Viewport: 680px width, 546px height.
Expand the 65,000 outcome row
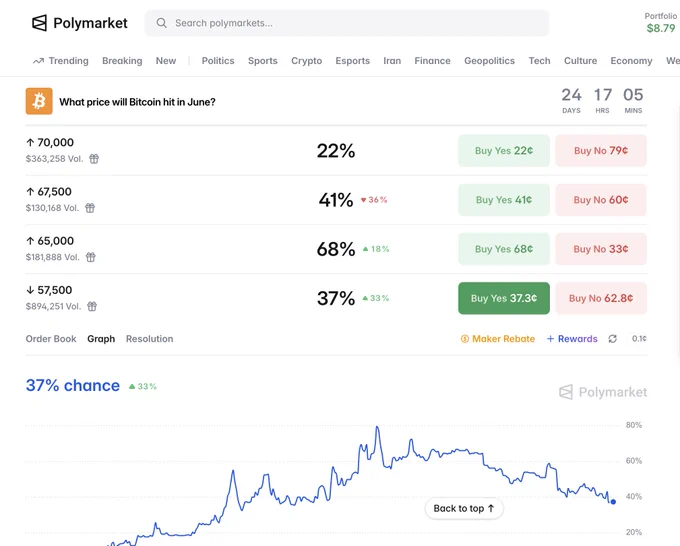(x=336, y=249)
